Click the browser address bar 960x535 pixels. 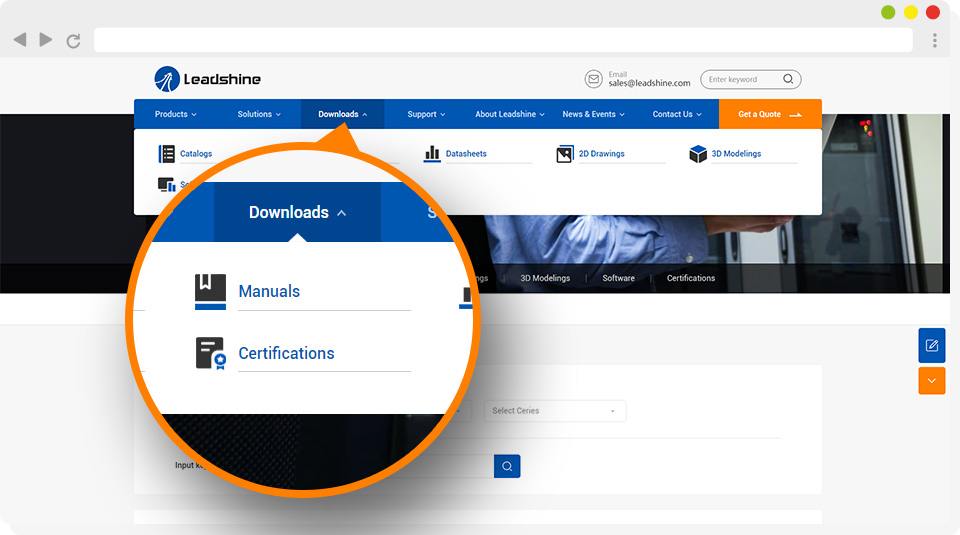point(503,40)
